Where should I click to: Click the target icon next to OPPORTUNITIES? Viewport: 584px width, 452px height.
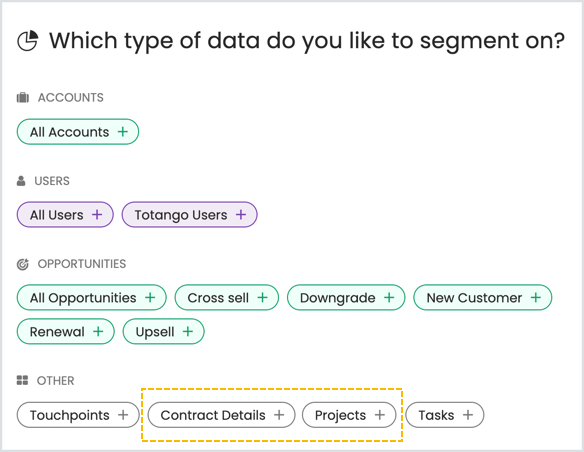[x=23, y=264]
